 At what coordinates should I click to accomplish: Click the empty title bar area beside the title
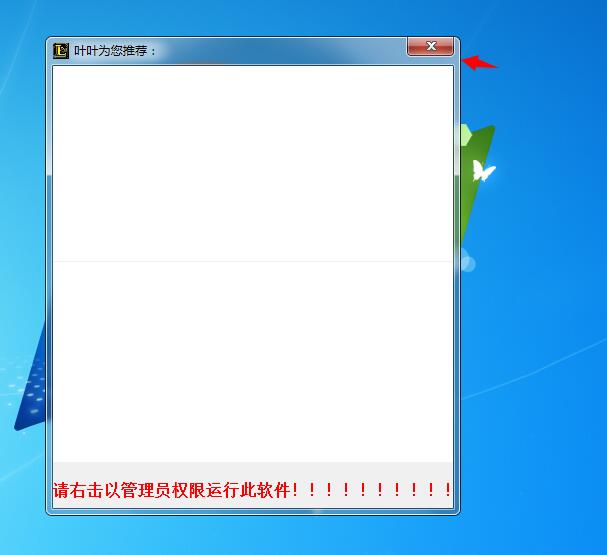pos(280,50)
